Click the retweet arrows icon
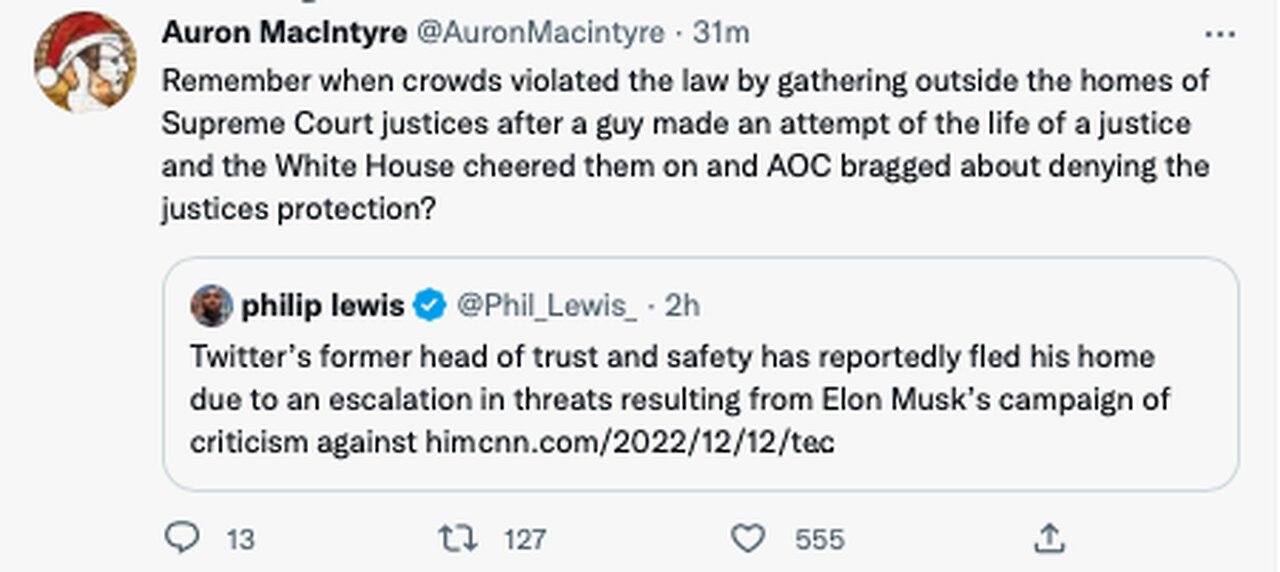The height and width of the screenshot is (572, 1280). click(x=457, y=540)
